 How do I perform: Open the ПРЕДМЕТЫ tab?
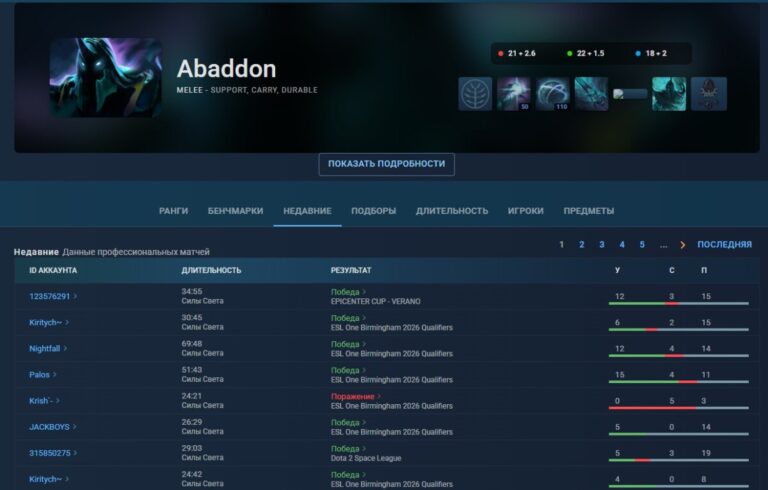(x=589, y=211)
